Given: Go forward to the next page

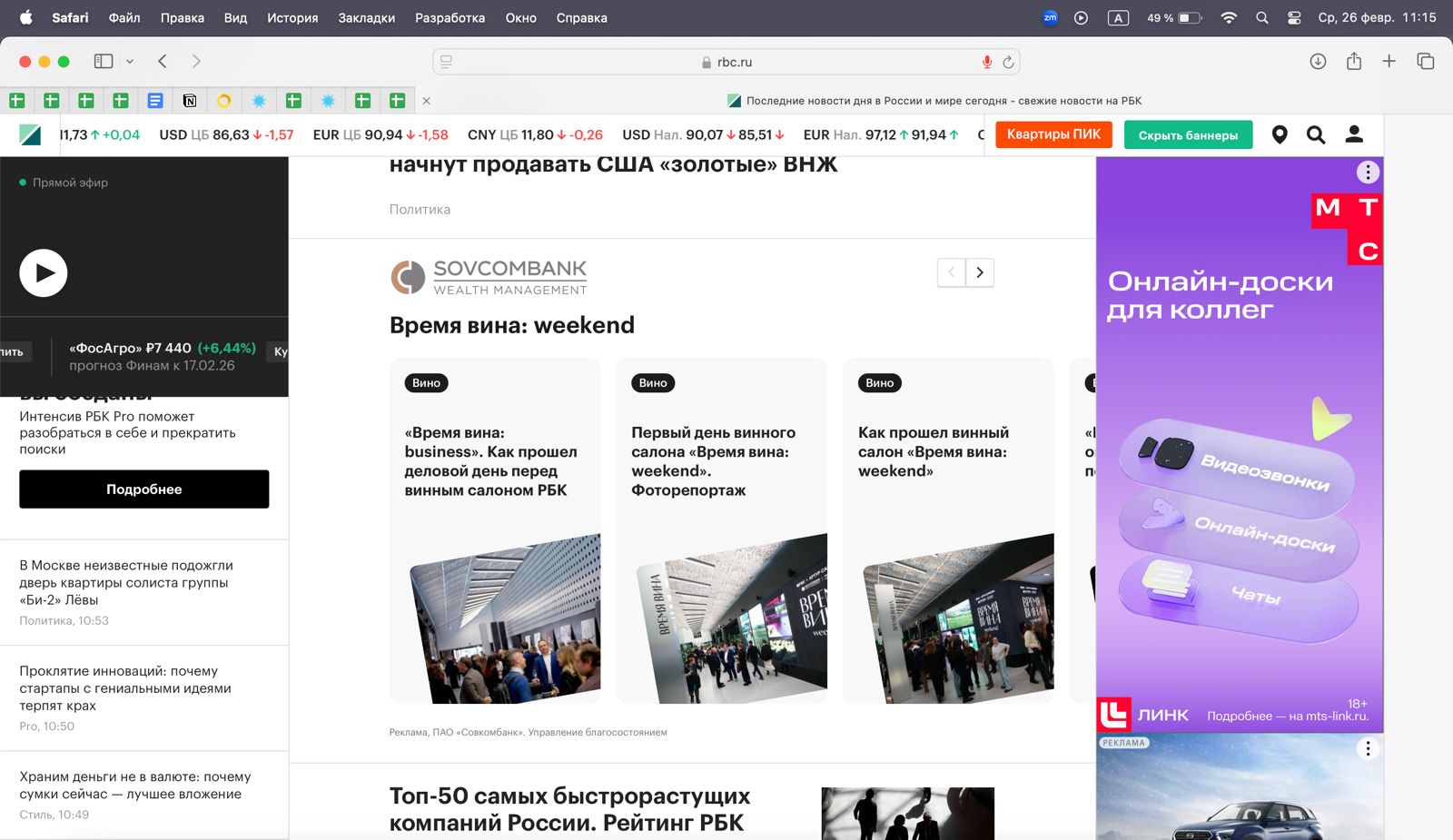Looking at the screenshot, I should tap(196, 62).
